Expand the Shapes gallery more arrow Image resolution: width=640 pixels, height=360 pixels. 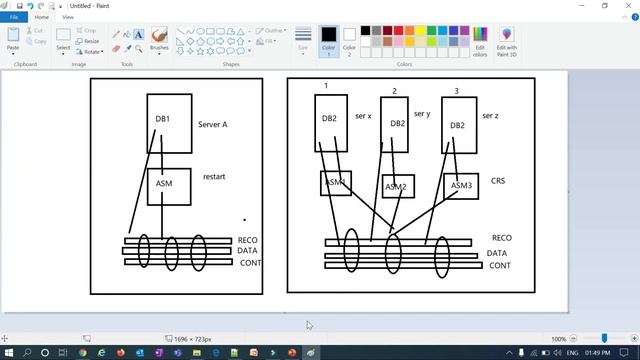click(x=249, y=51)
